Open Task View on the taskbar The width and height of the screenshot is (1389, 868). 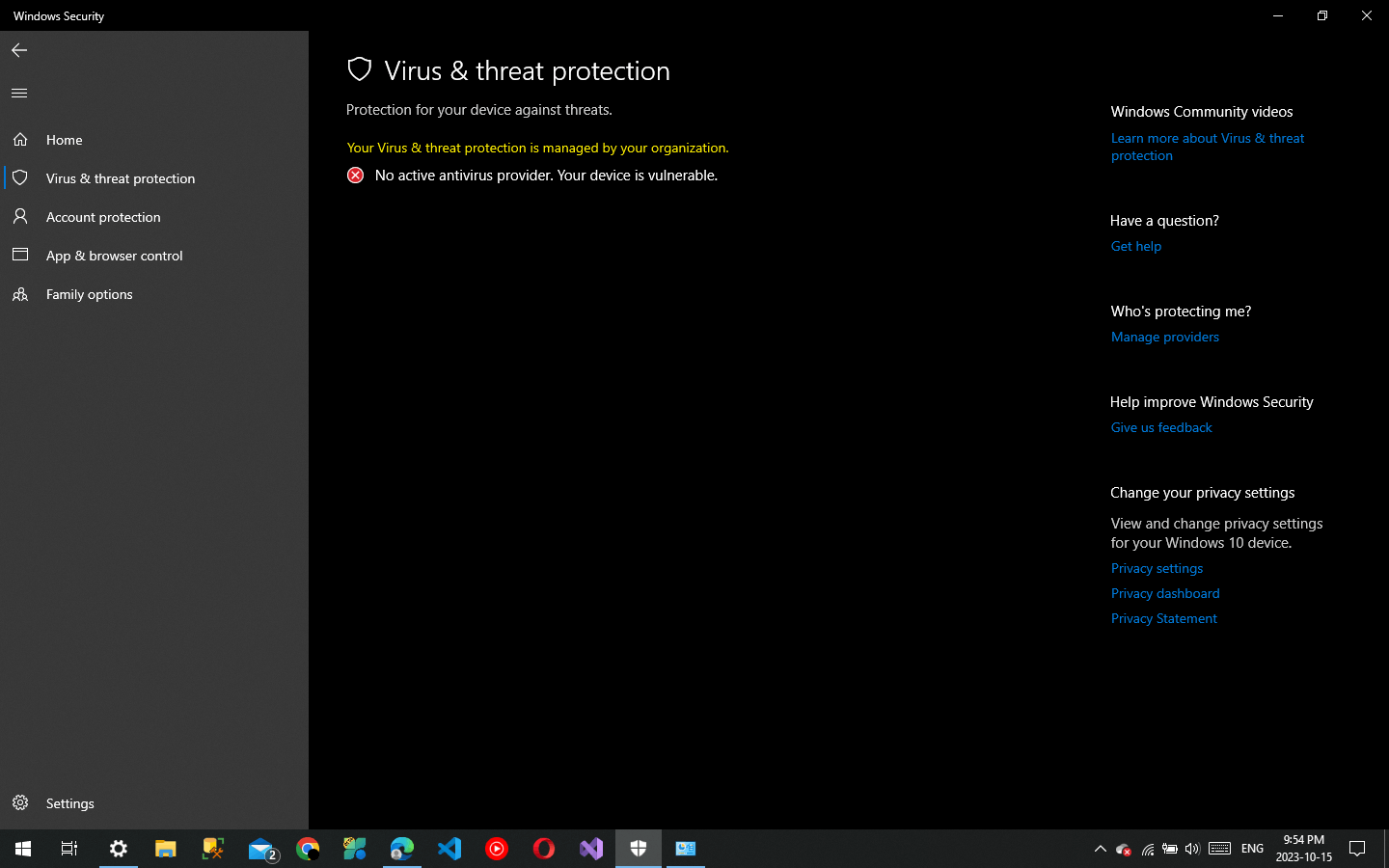click(x=69, y=849)
